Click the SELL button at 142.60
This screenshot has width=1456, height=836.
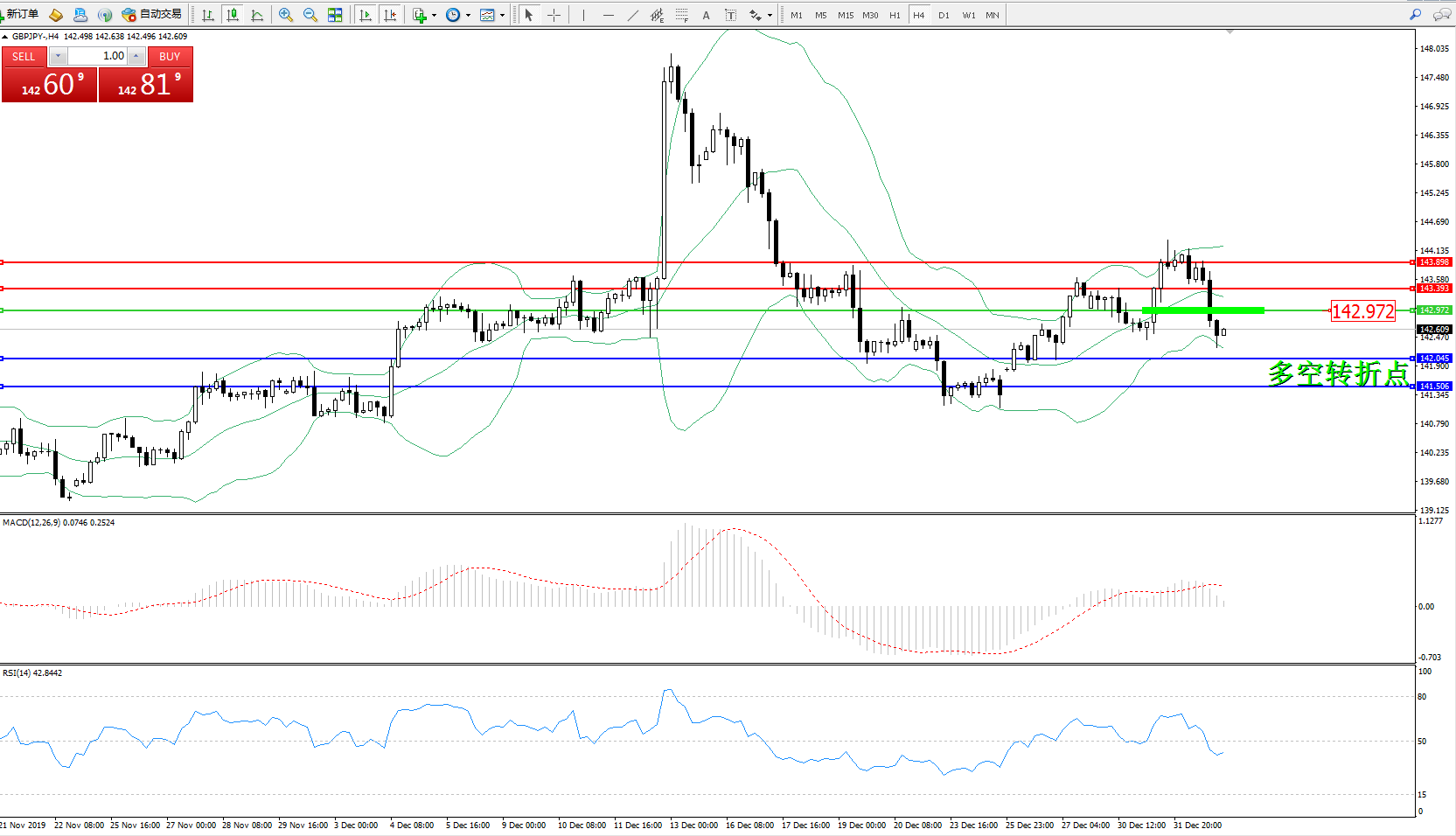point(49,84)
